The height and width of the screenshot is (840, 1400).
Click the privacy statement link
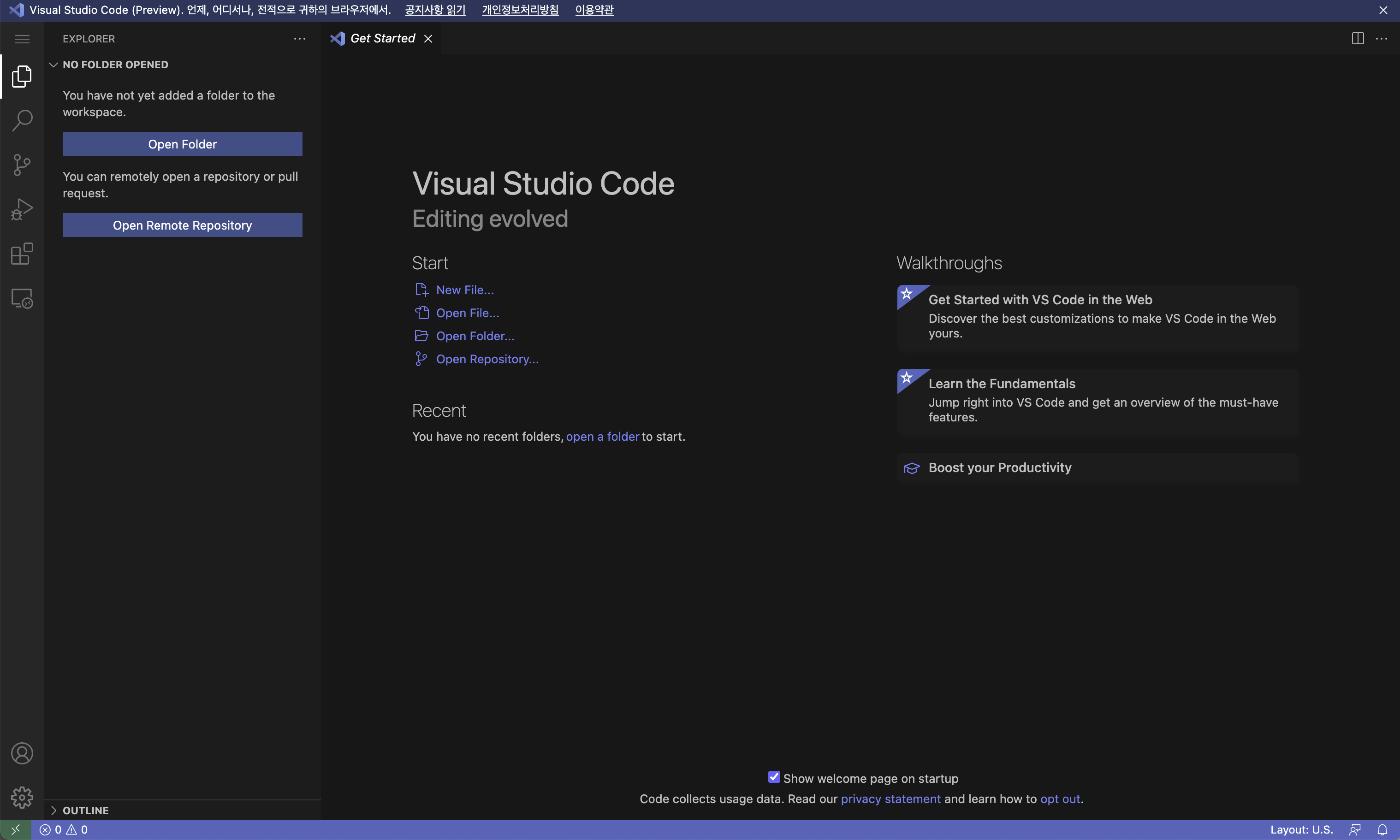[890, 799]
